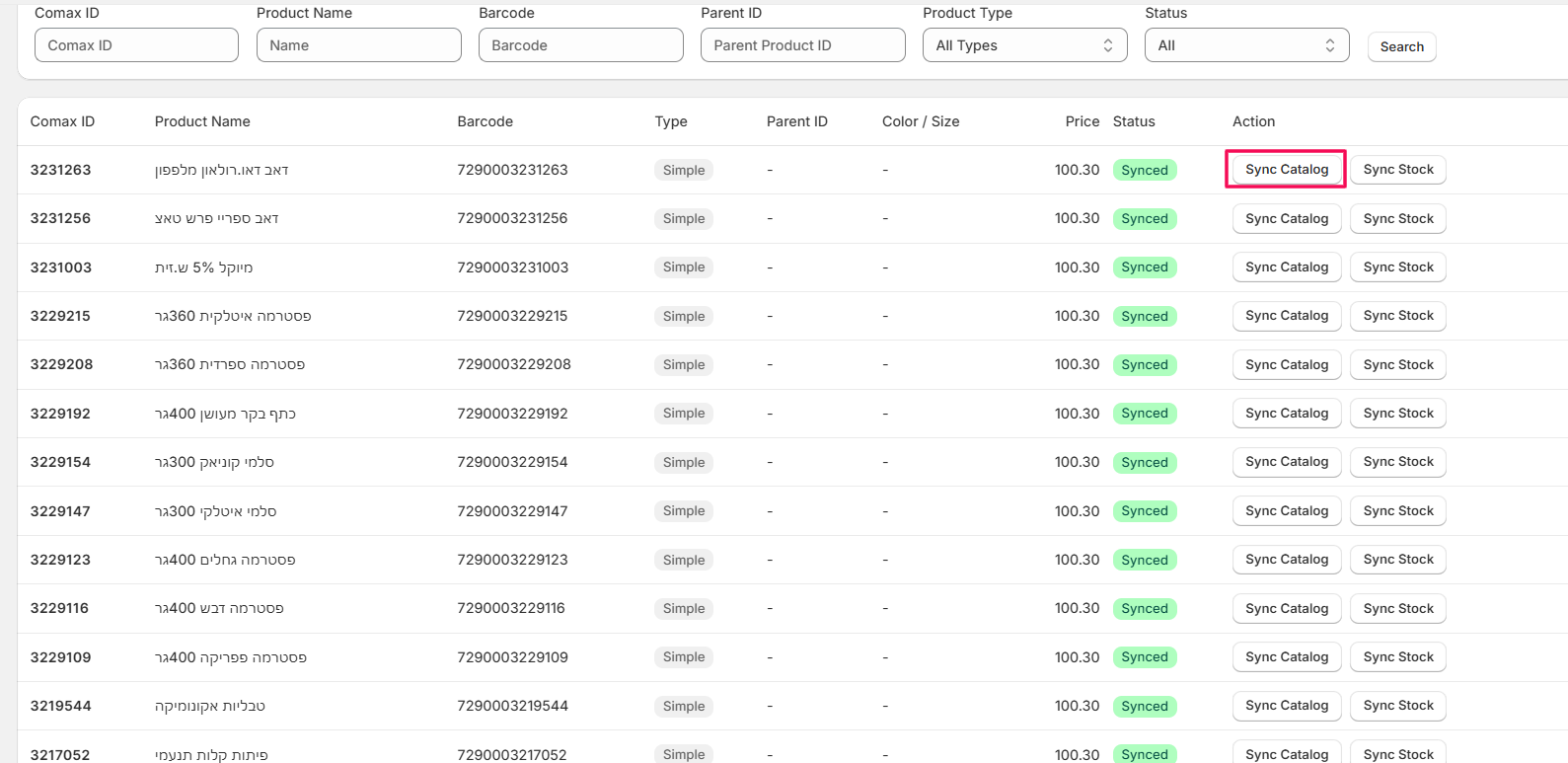The height and width of the screenshot is (763, 1568).
Task: Sync Stock for product 3231263
Action: [1397, 170]
